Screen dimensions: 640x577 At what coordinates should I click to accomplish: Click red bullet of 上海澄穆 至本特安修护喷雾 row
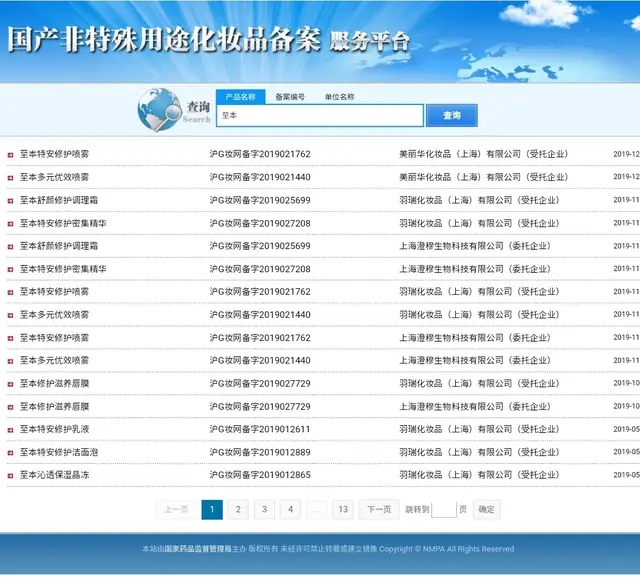tap(11, 338)
